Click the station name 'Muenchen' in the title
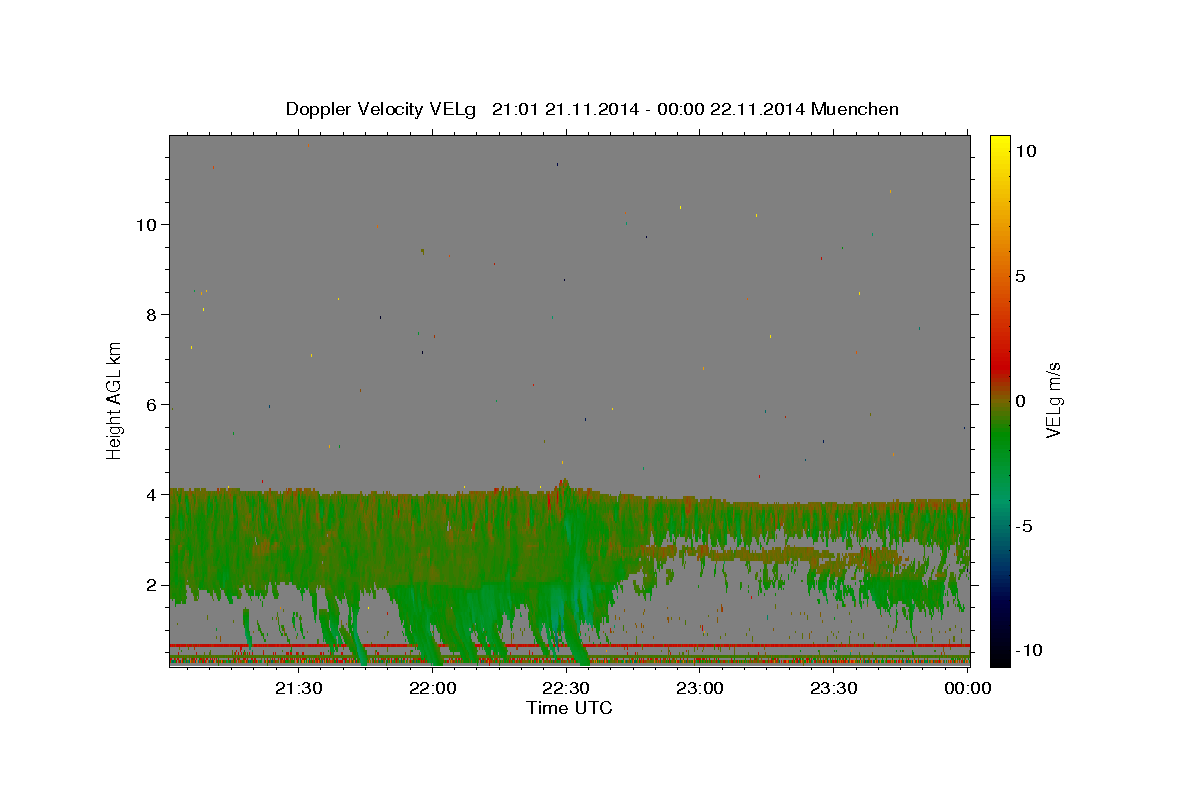 pyautogui.click(x=855, y=109)
